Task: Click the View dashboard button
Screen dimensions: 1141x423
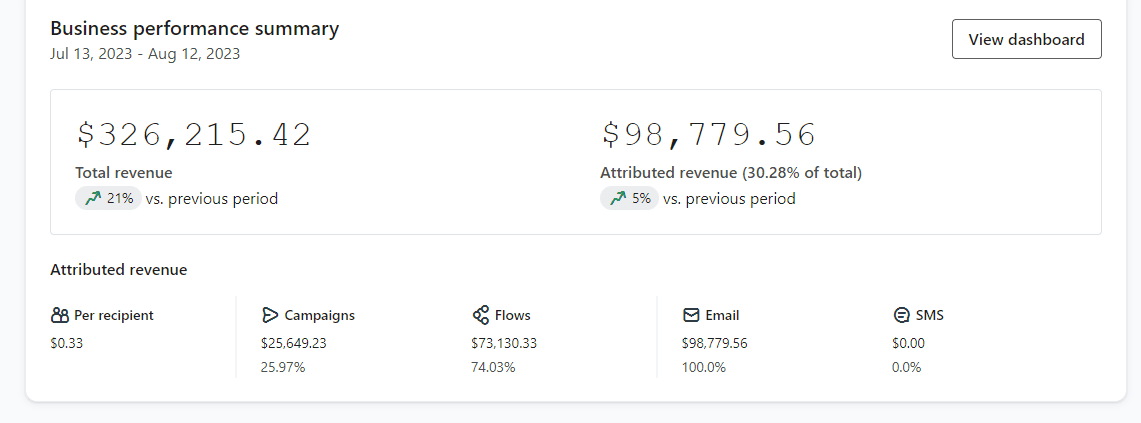Action: click(1026, 39)
